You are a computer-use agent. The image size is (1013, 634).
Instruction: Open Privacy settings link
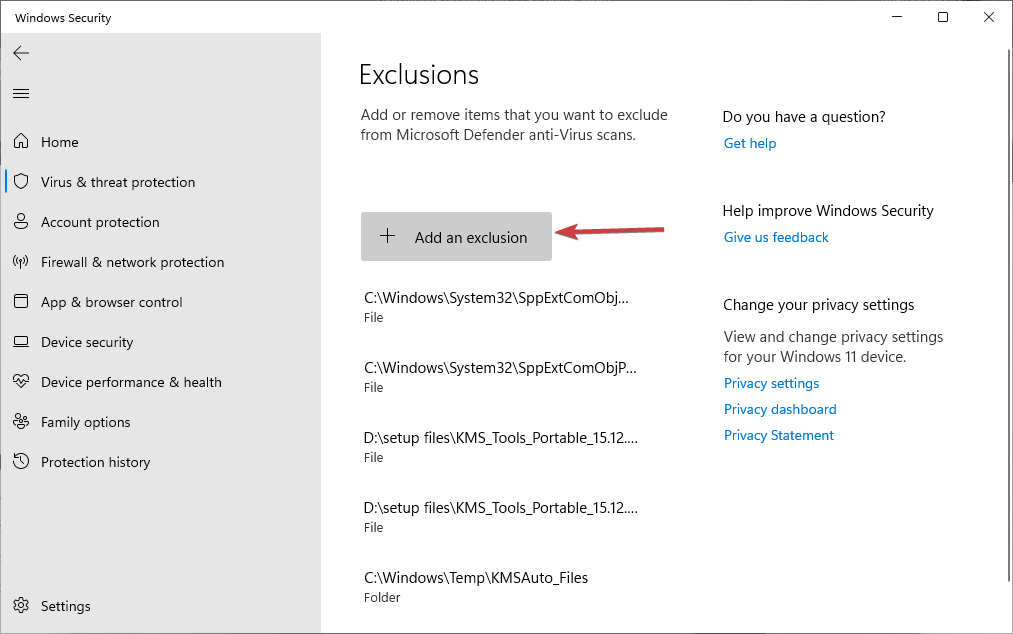point(771,383)
